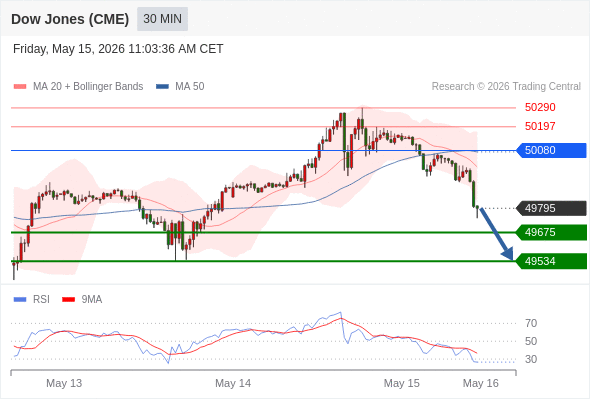Click the Research Trading Central copyright text

pos(506,87)
